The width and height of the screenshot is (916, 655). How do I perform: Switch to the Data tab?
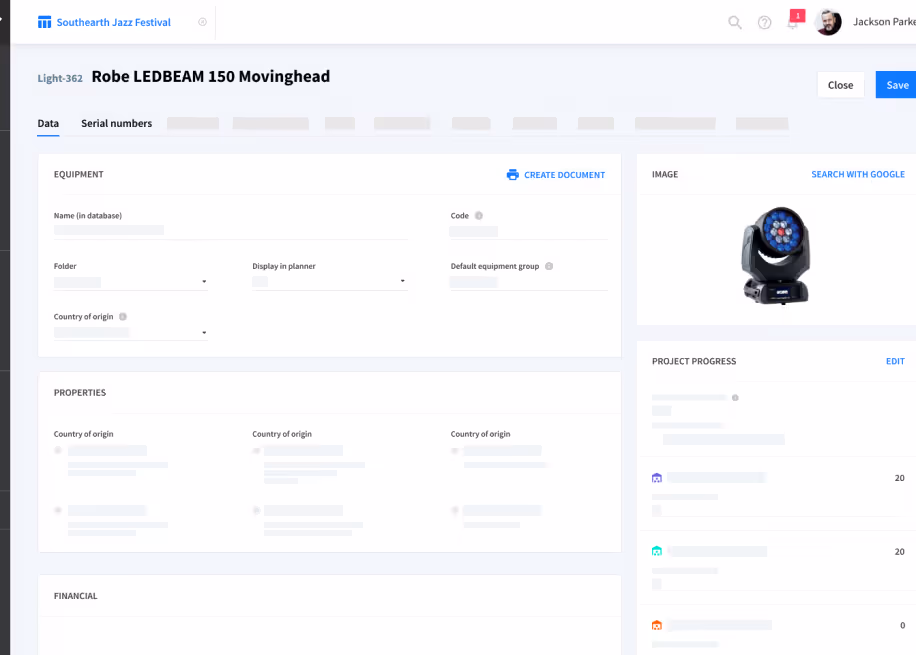click(48, 123)
